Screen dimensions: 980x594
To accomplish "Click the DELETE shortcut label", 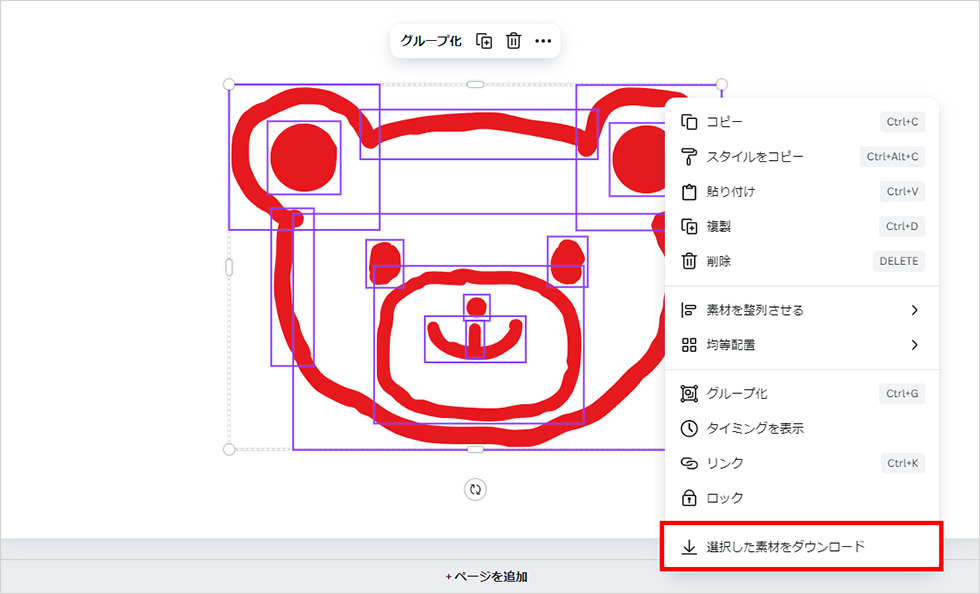I will (x=899, y=261).
